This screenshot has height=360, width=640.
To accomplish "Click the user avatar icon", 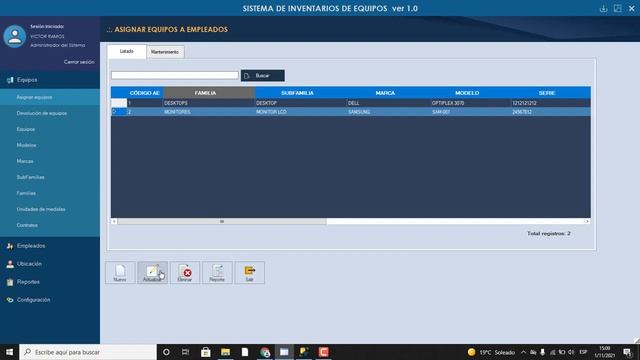I will (15, 36).
